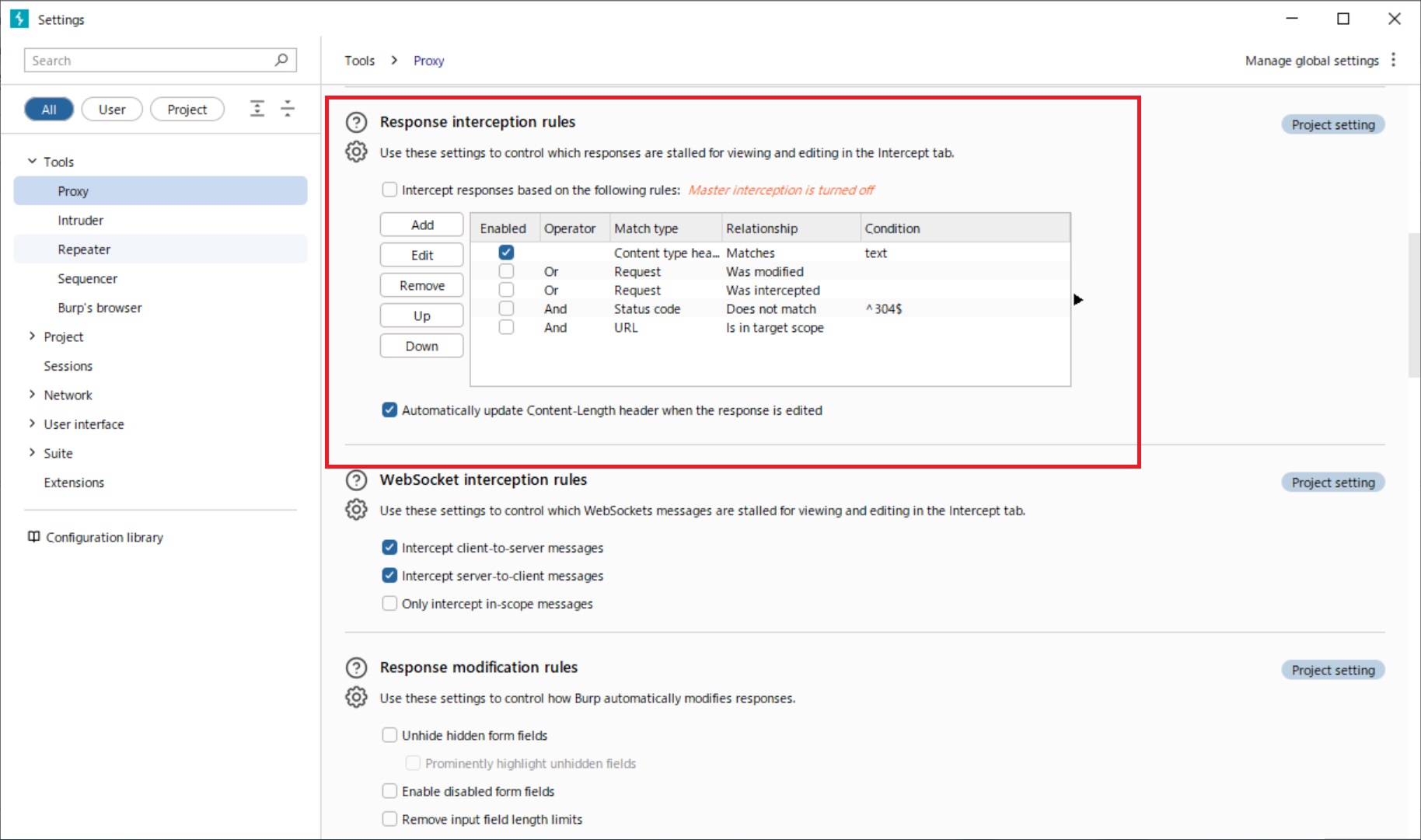The height and width of the screenshot is (840, 1421).
Task: Select the User settings filter
Action: (x=112, y=110)
